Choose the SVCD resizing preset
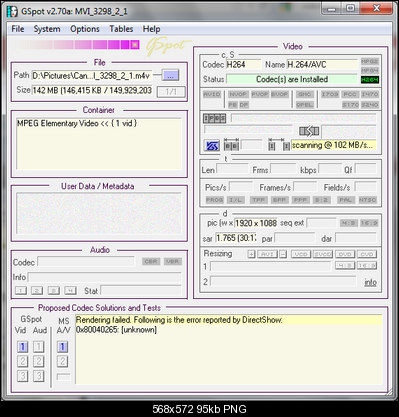The image size is (399, 417). click(323, 254)
